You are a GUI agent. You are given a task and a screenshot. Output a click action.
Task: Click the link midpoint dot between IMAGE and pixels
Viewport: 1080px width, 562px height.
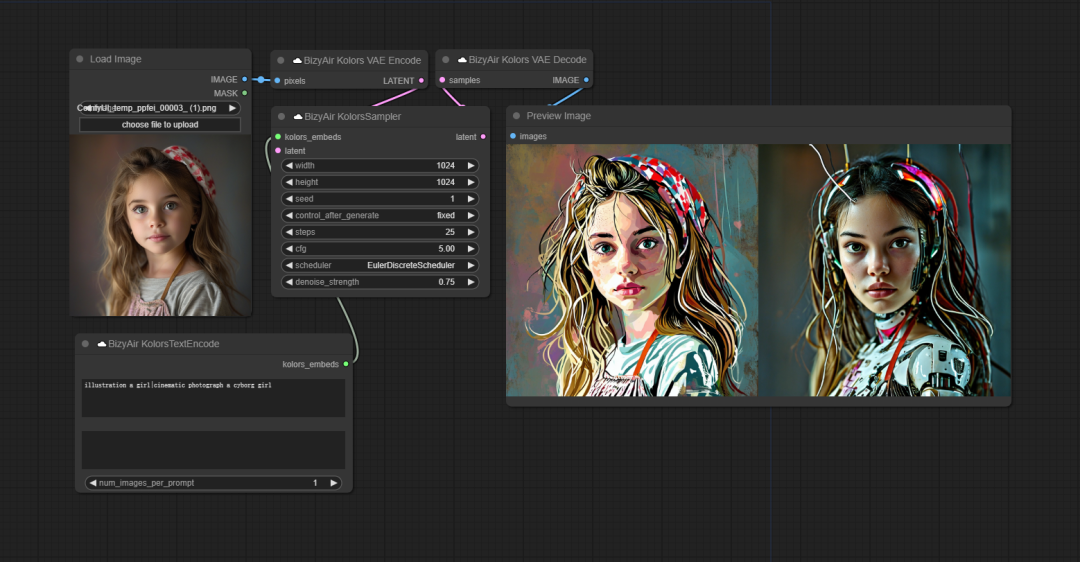coord(260,80)
